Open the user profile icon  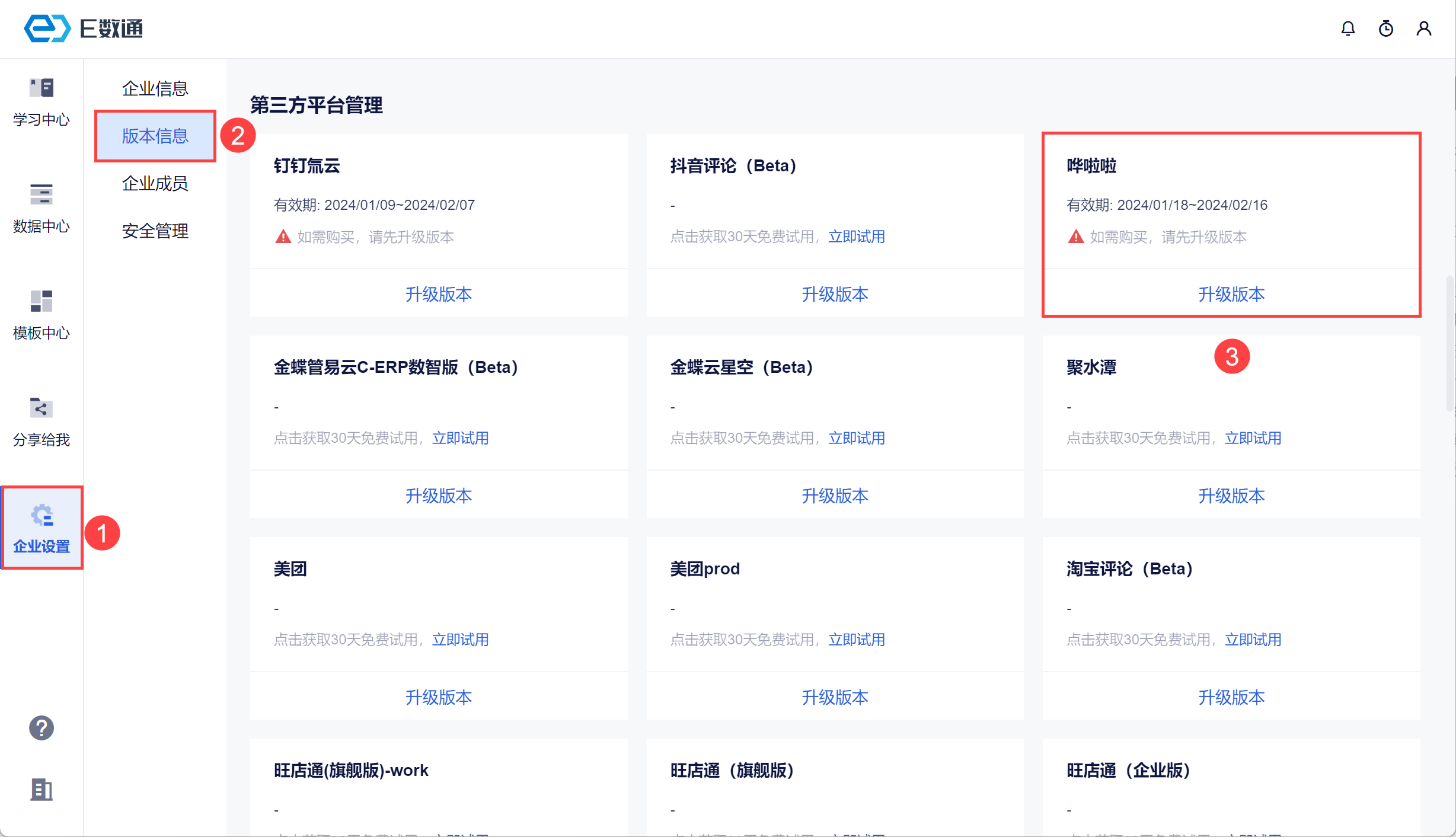[x=1424, y=28]
